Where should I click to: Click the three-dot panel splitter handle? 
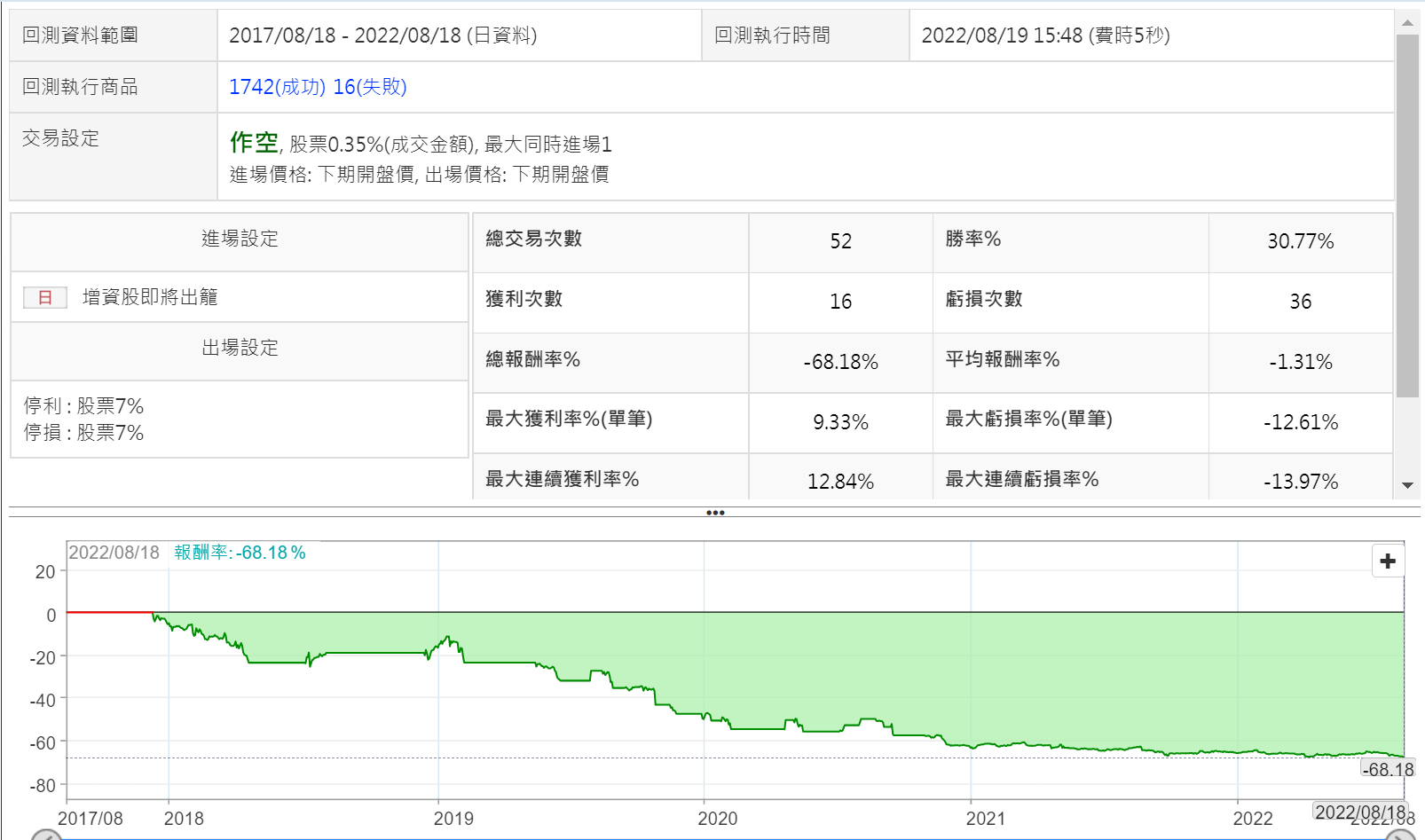tap(715, 513)
